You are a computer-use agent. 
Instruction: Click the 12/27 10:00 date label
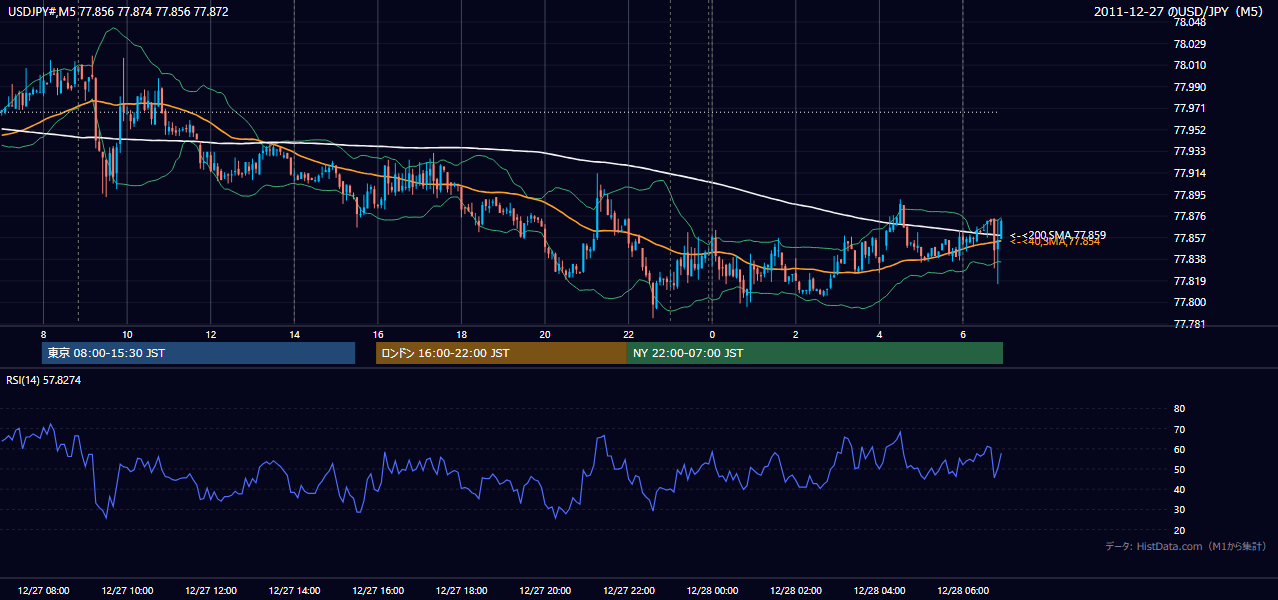coord(127,591)
